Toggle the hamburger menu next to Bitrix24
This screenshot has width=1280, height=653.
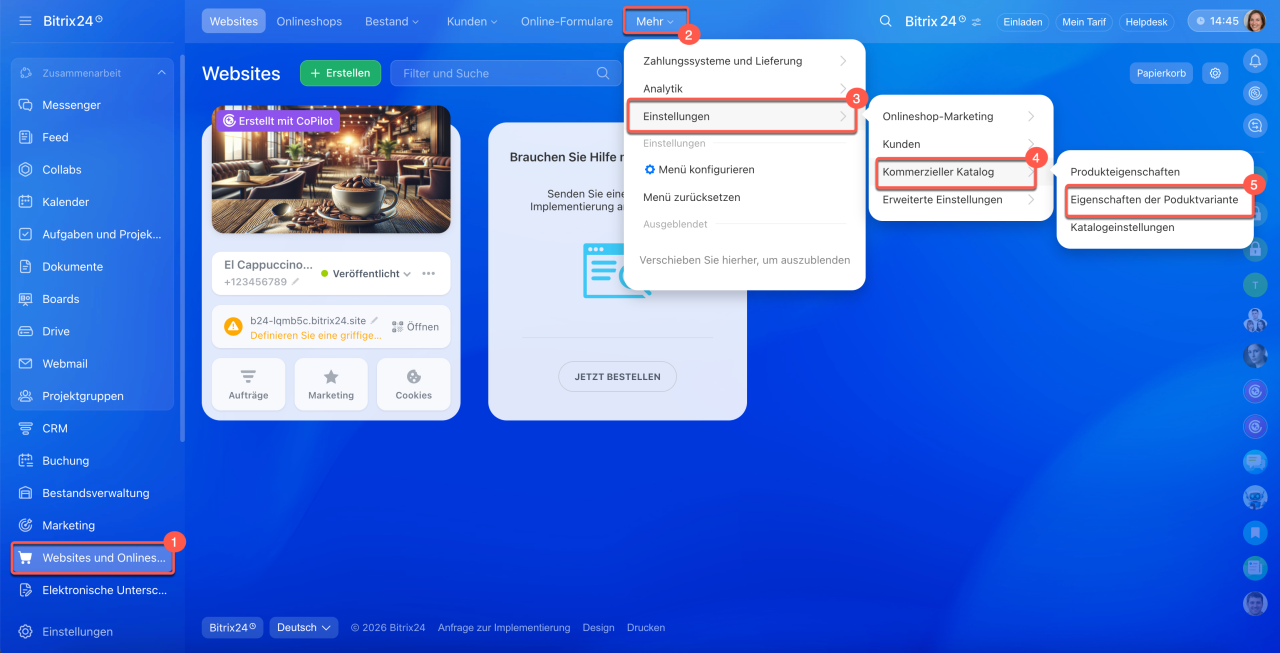[x=25, y=21]
